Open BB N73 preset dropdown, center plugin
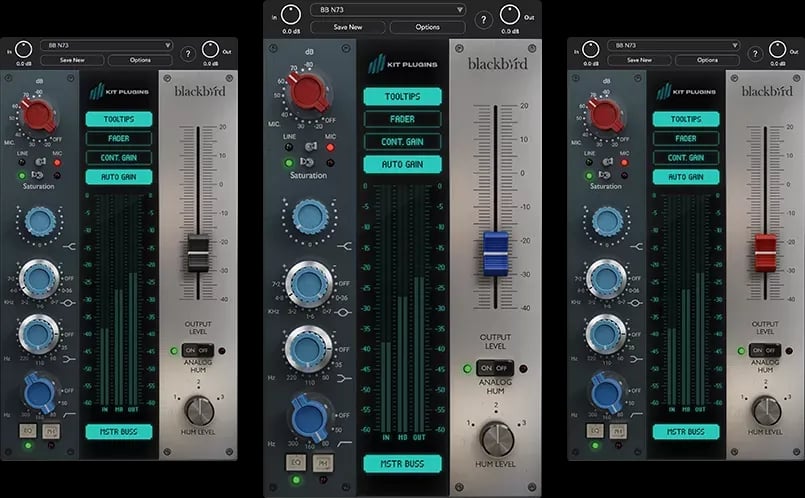The image size is (805, 498). point(388,10)
